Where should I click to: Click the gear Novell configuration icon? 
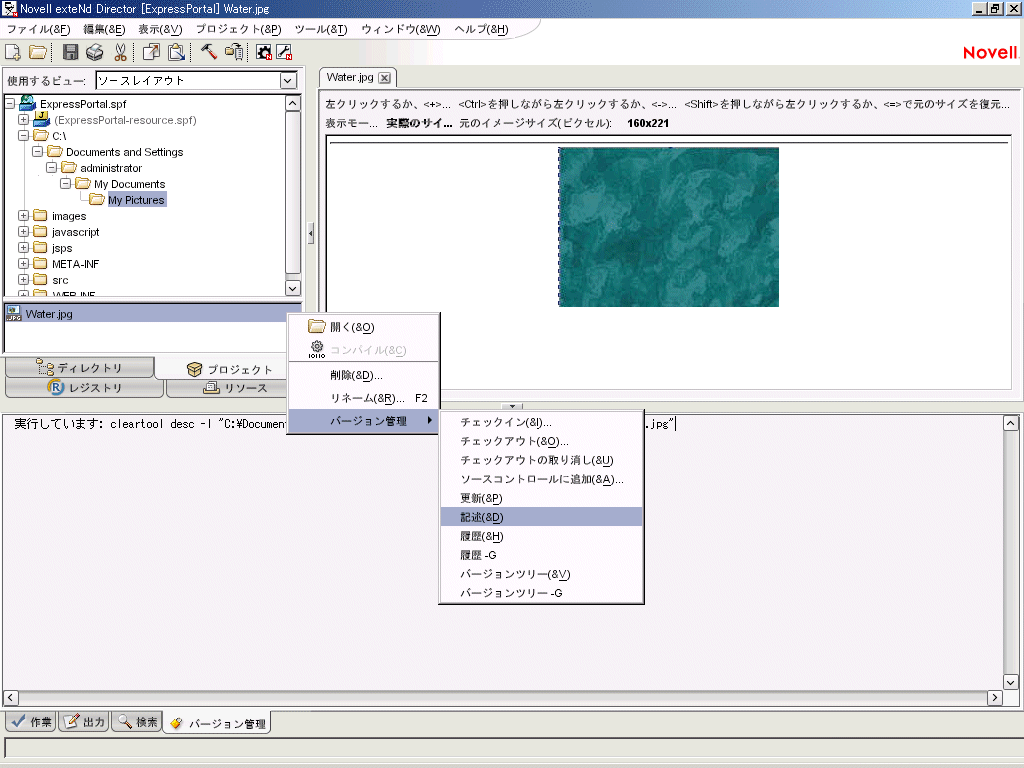click(264, 52)
